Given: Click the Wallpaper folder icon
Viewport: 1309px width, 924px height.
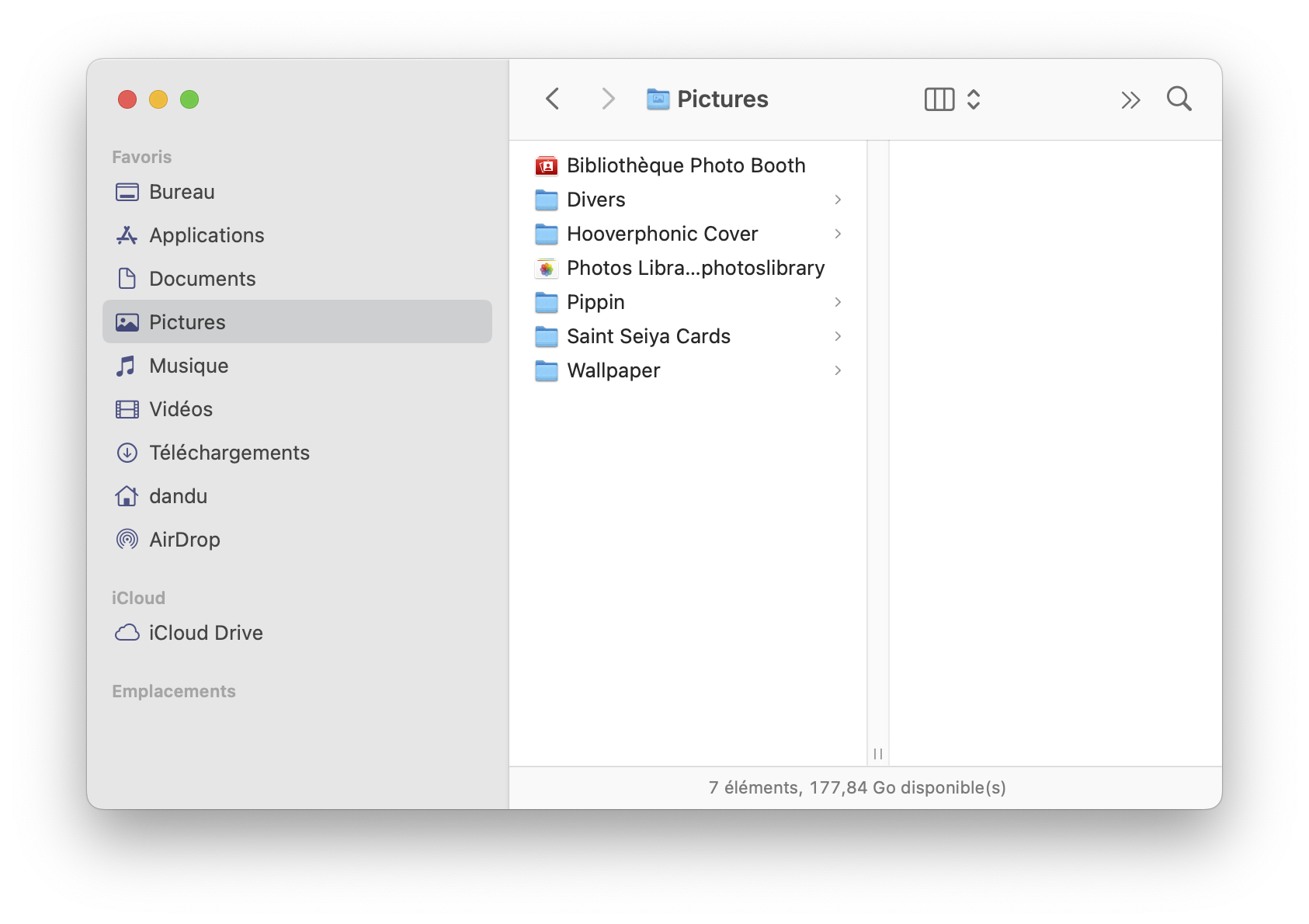Looking at the screenshot, I should click(x=547, y=370).
